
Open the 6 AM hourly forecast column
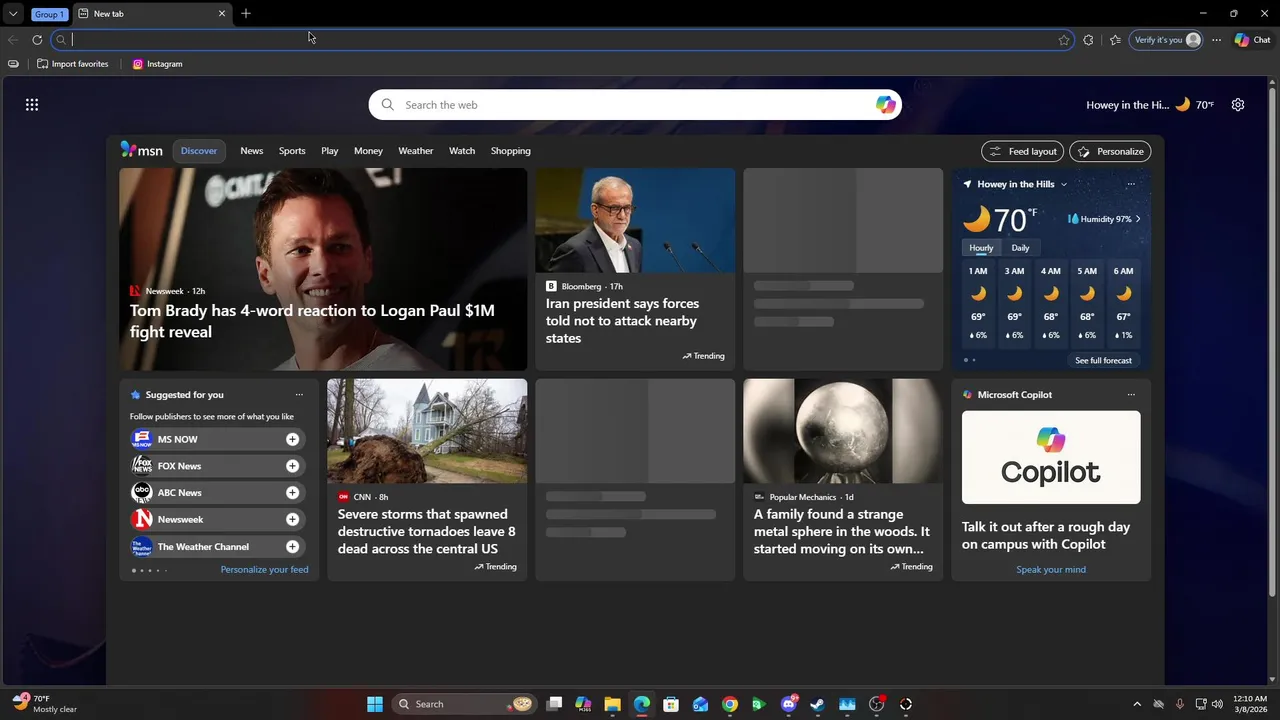click(1124, 304)
